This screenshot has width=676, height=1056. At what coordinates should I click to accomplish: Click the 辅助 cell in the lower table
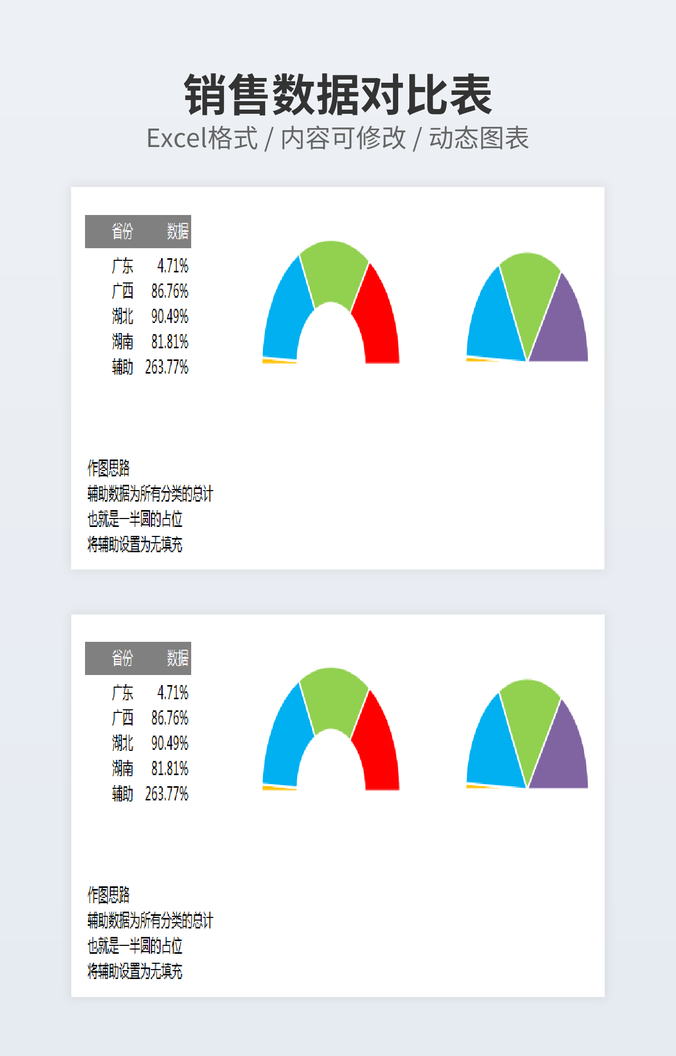[x=122, y=794]
